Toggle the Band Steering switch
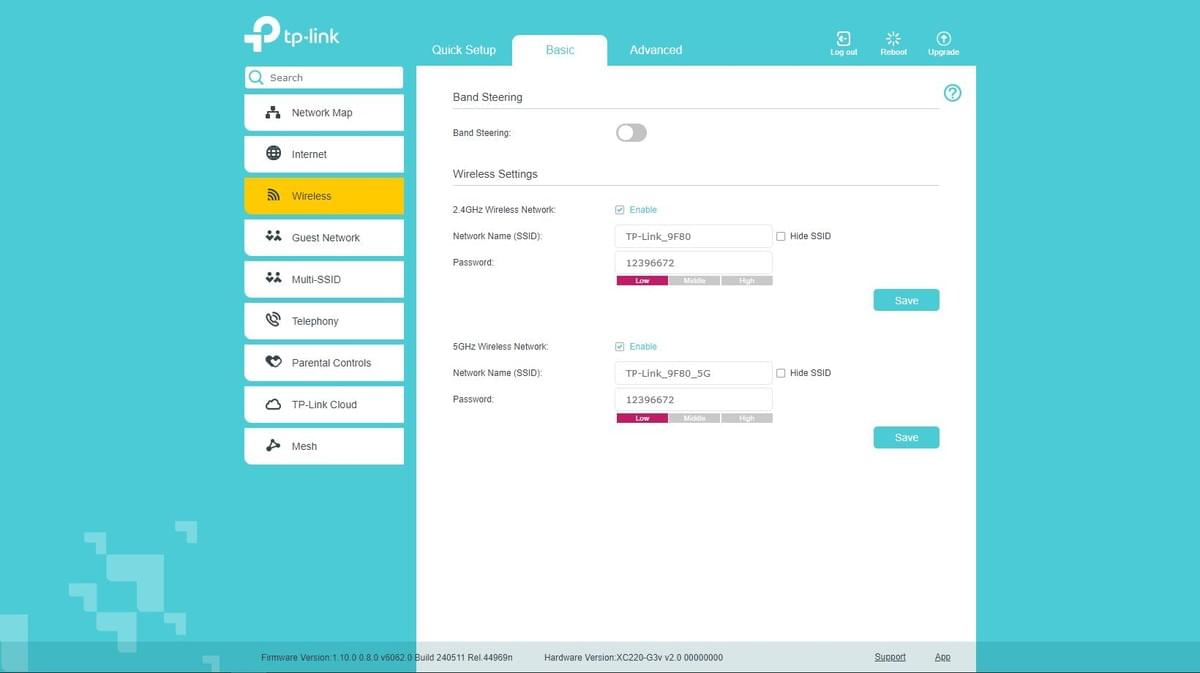The width and height of the screenshot is (1200, 673). [x=631, y=133]
